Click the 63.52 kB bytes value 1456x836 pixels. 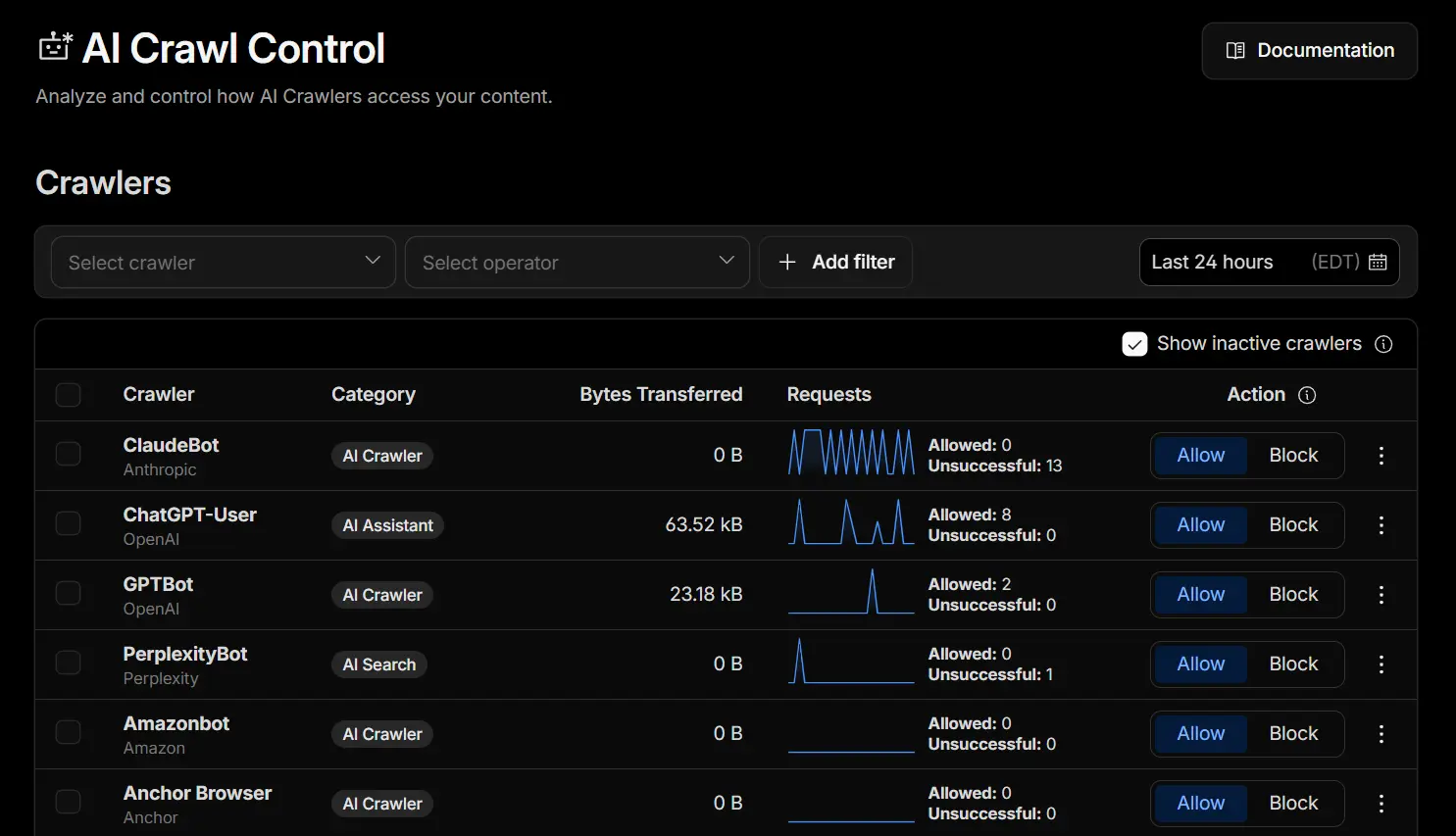tap(703, 524)
